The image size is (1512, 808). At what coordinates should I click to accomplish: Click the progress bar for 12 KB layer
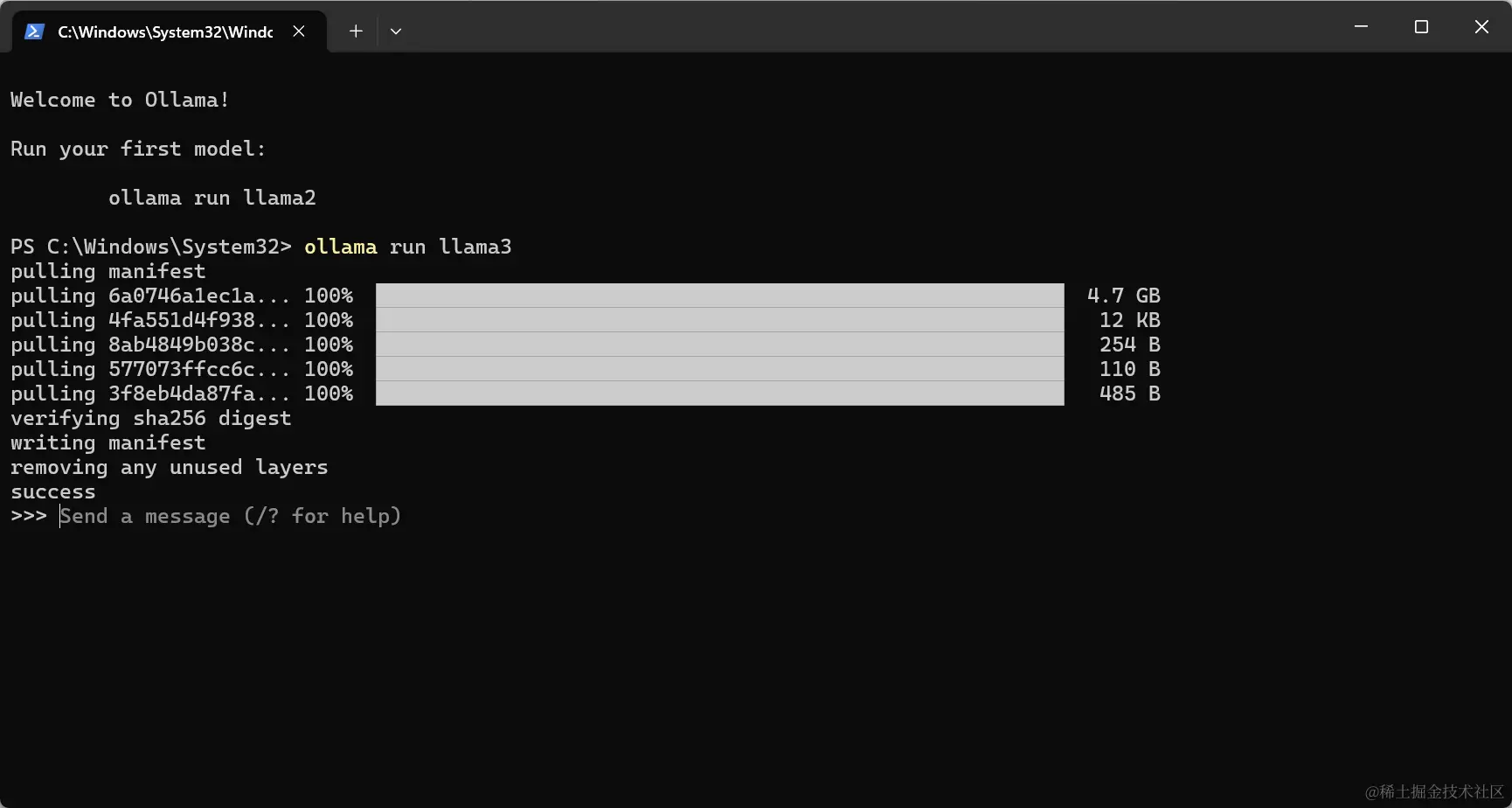[x=720, y=320]
